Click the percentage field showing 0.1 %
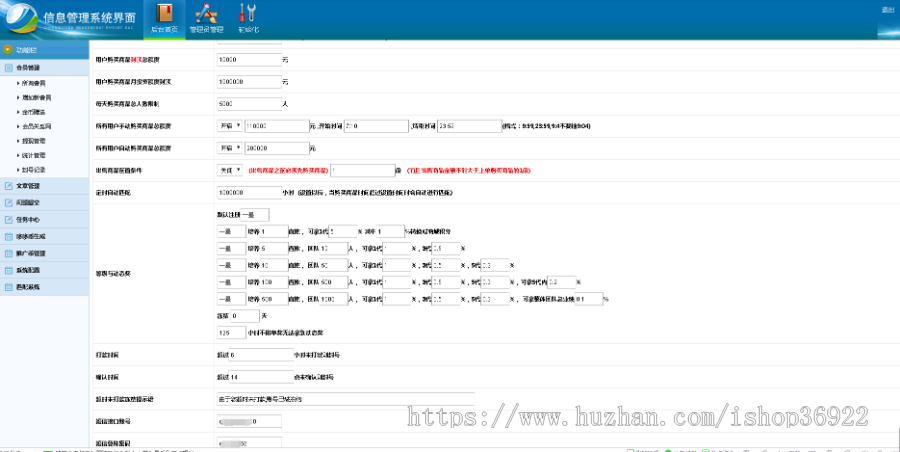The image size is (900, 452). tap(588, 299)
